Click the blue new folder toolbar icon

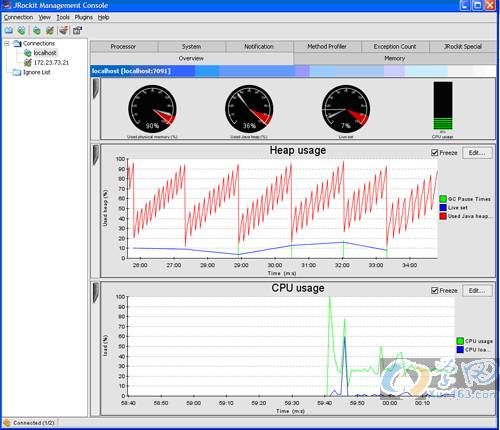click(9, 31)
